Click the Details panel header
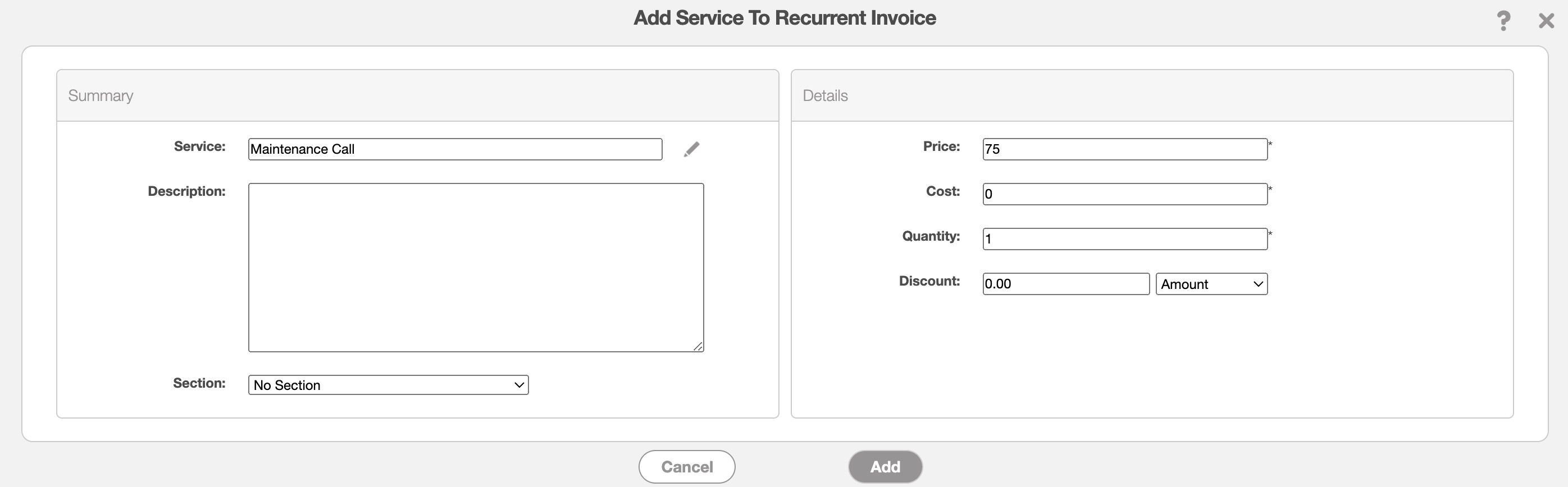The width and height of the screenshot is (1568, 487). click(825, 95)
